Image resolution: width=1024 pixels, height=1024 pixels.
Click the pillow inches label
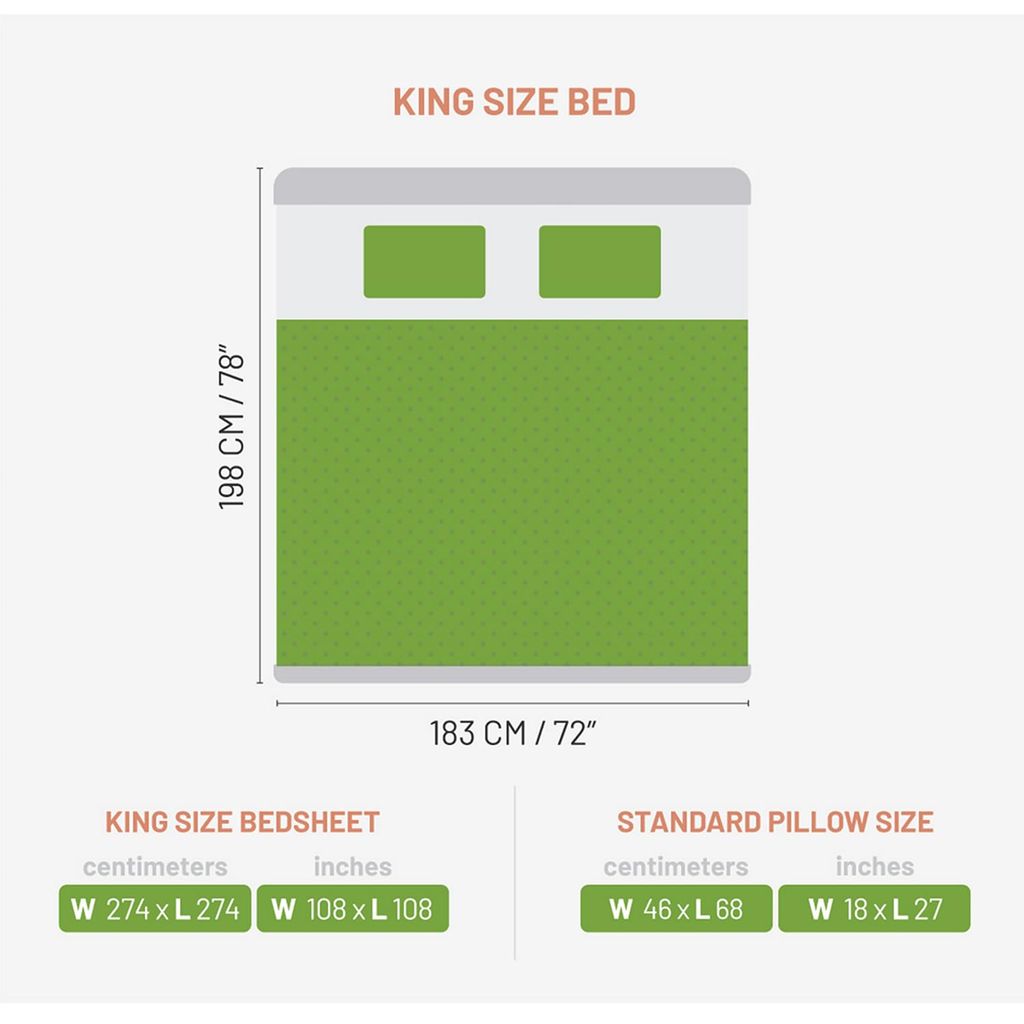pyautogui.click(x=874, y=867)
